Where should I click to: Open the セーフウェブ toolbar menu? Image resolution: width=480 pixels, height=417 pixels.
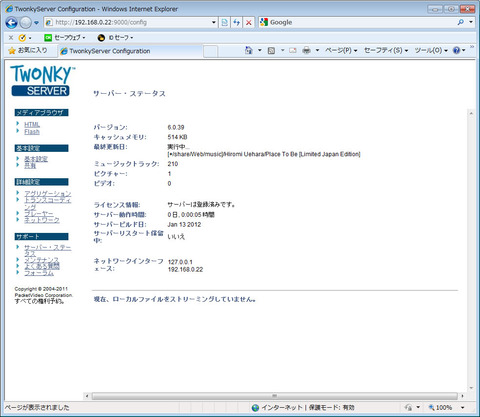(65, 38)
